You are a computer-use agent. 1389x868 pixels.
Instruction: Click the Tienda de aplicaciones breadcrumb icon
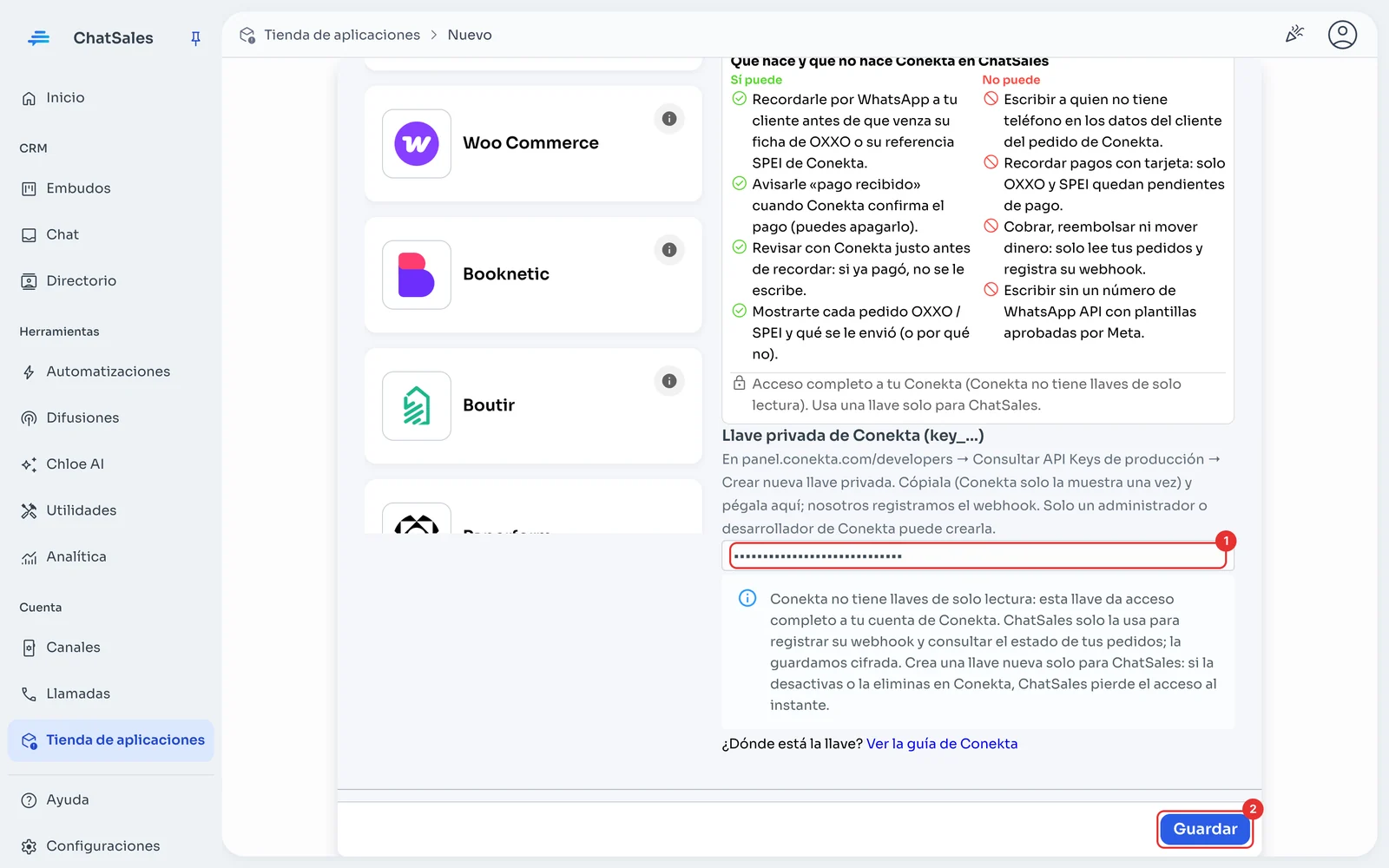tap(247, 35)
